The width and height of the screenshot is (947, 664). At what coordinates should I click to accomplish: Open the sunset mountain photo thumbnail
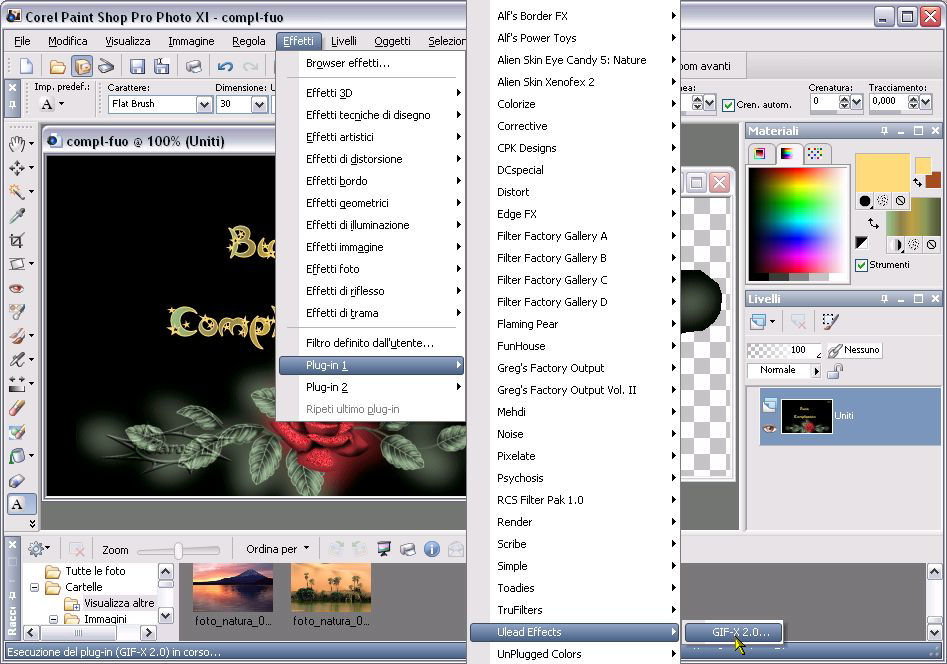pos(233,586)
